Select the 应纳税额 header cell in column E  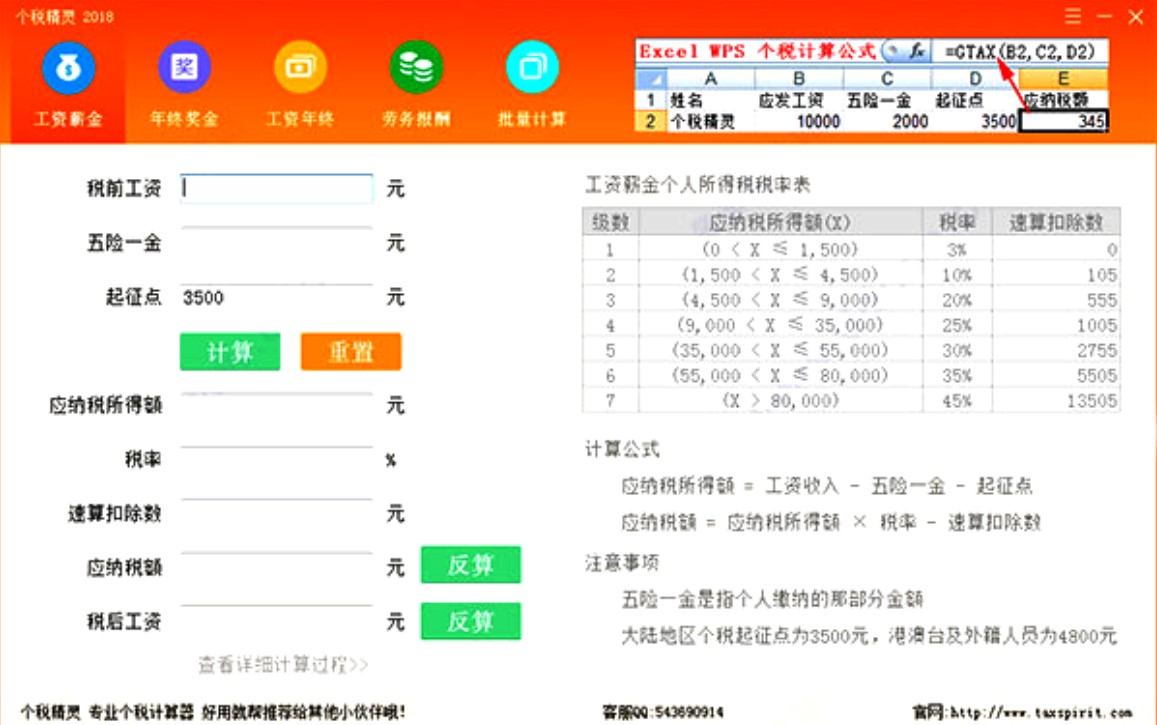pyautogui.click(x=1063, y=100)
